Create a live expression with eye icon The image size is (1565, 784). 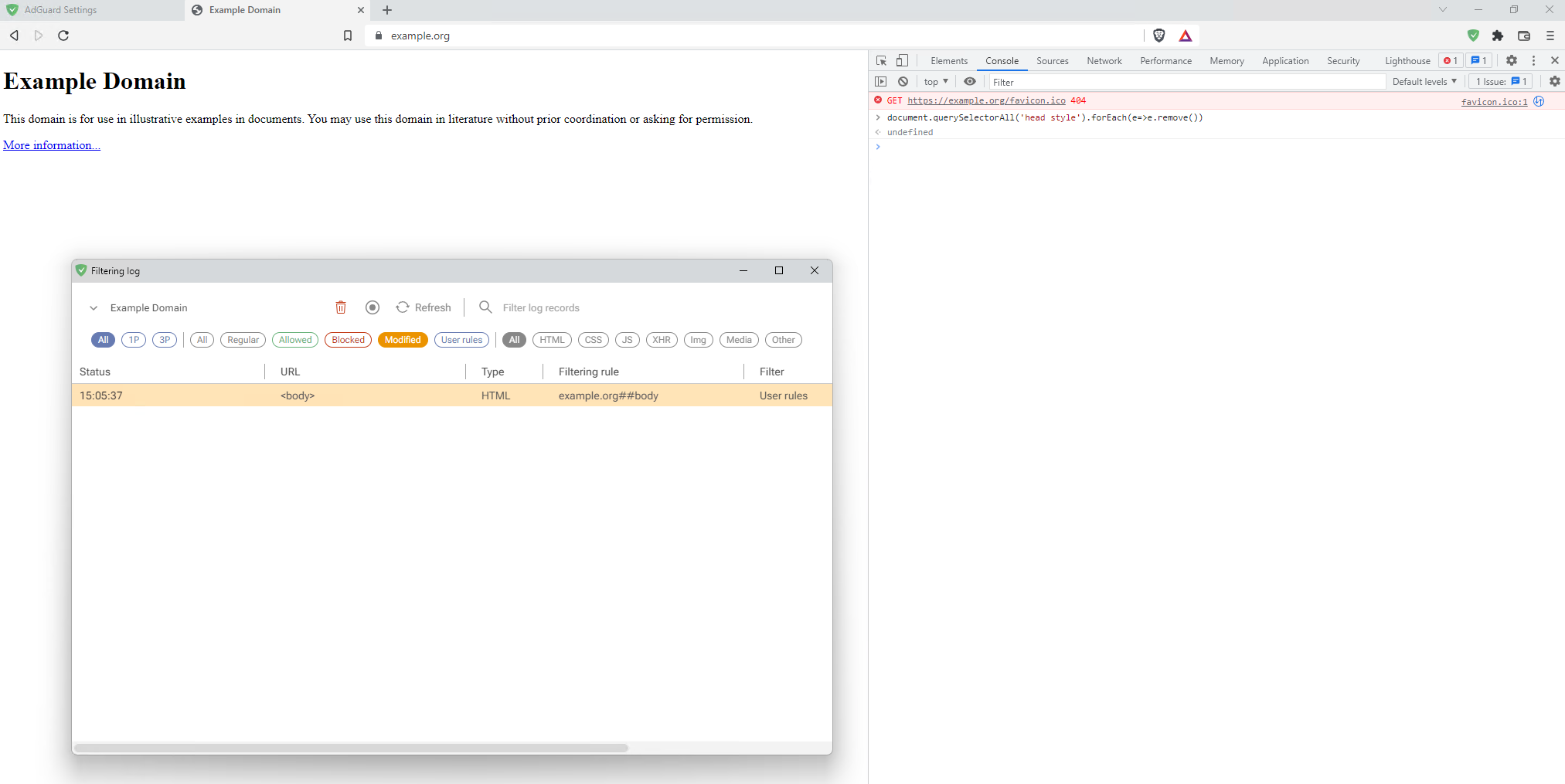970,81
